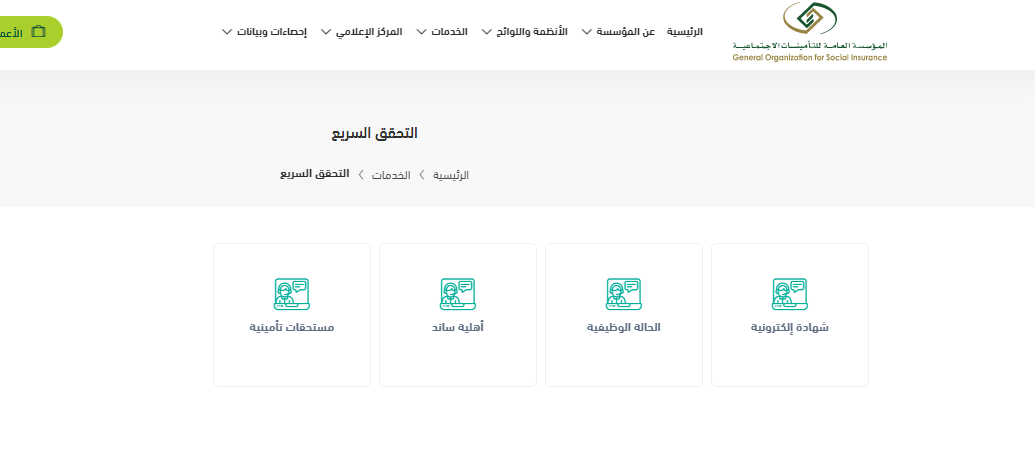This screenshot has width=1035, height=475.
Task: Expand the المركز الإعلامي dropdown chevron
Action: click(x=326, y=32)
